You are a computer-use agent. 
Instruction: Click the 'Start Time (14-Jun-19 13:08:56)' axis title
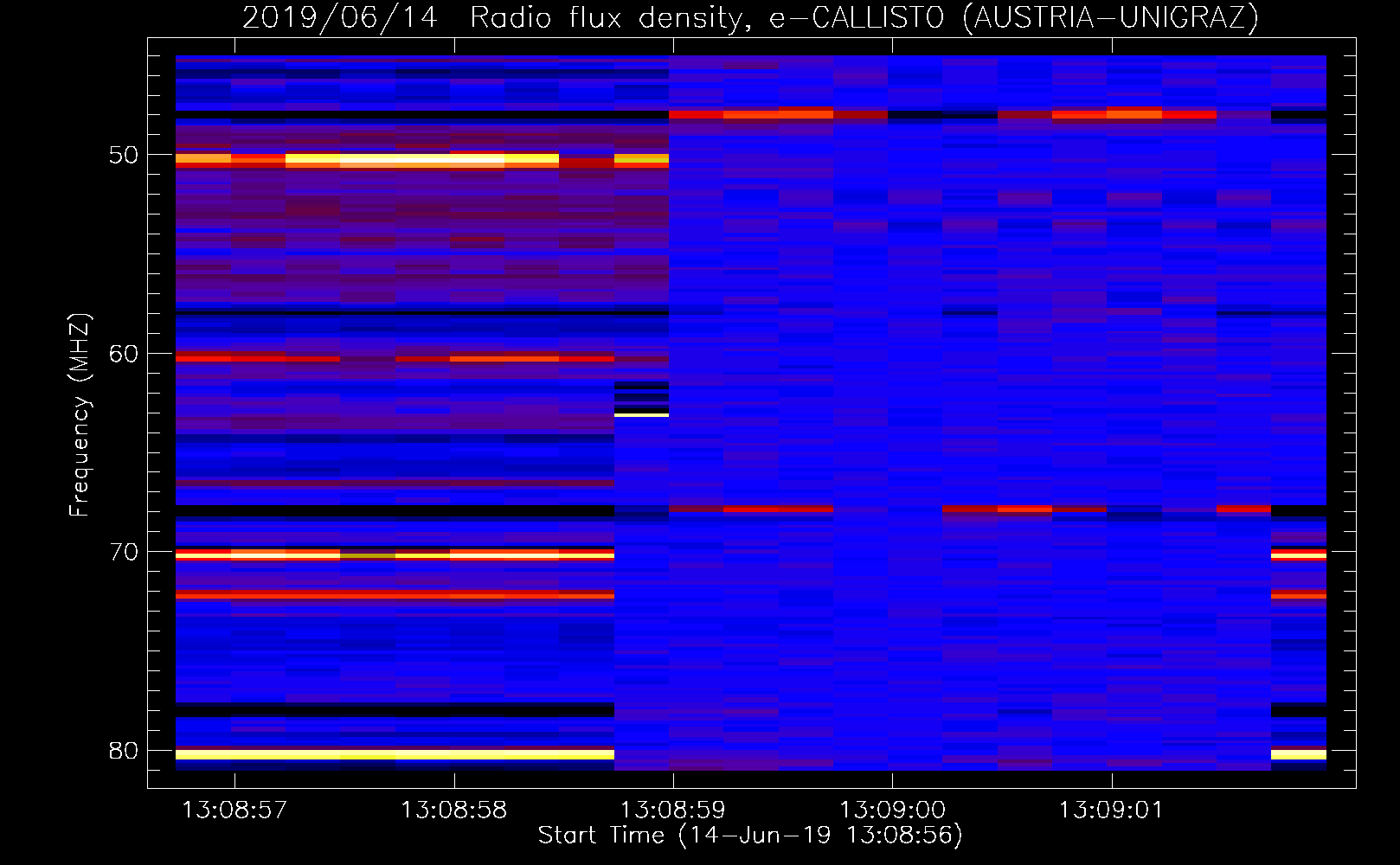pyautogui.click(x=750, y=836)
